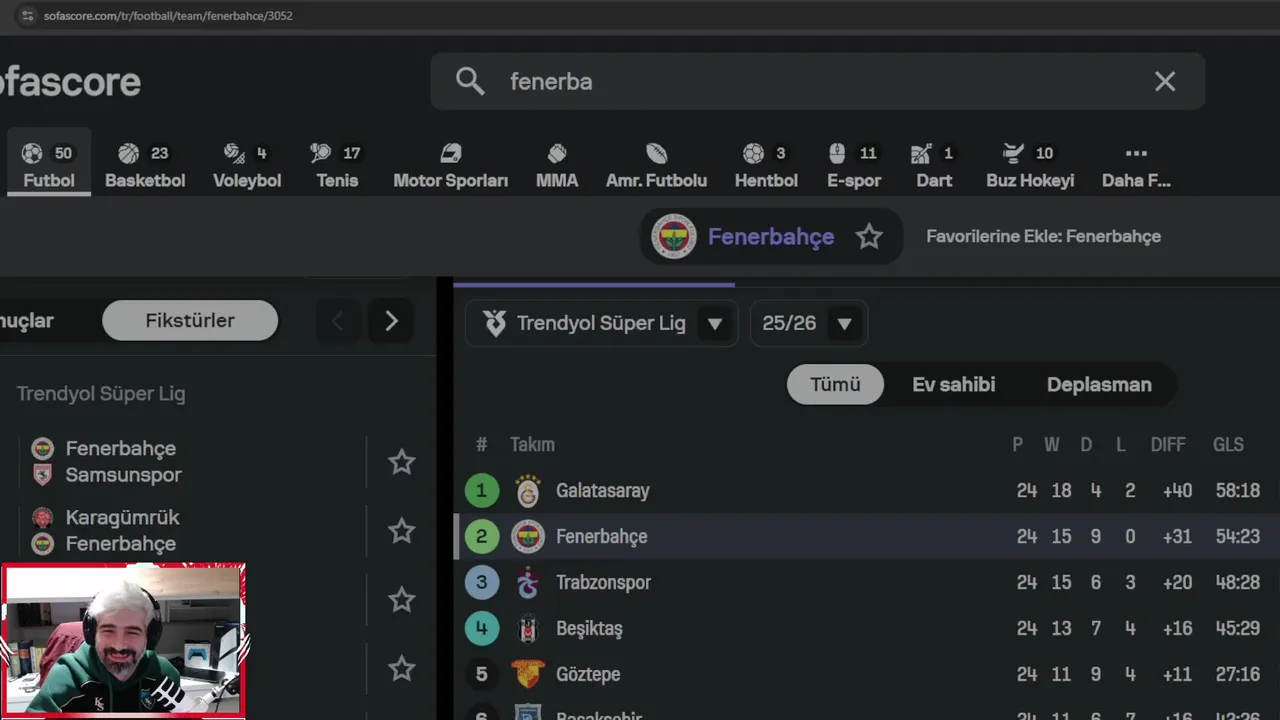Image resolution: width=1280 pixels, height=720 pixels.
Task: Open the Fenerbahçe team name link
Action: 771,237
